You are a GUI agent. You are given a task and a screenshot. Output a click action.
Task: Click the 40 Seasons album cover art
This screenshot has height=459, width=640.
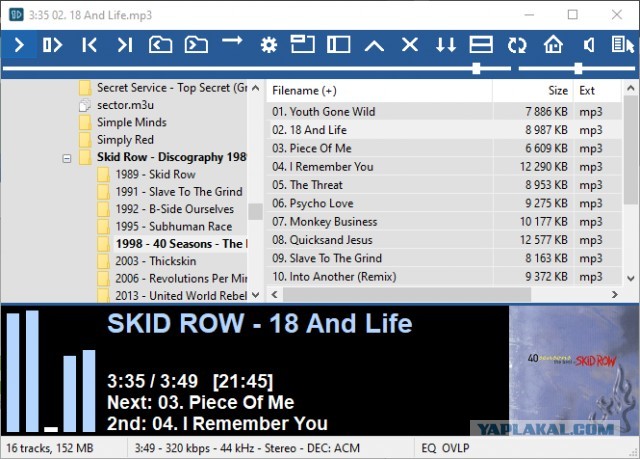click(574, 370)
